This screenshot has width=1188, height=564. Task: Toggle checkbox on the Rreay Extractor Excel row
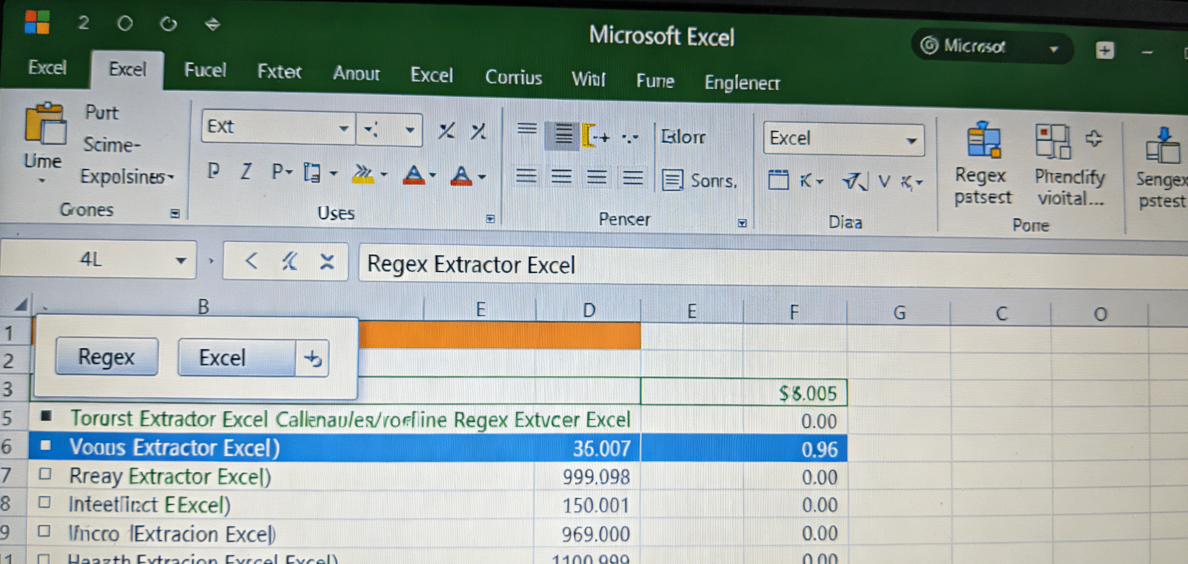pos(45,476)
